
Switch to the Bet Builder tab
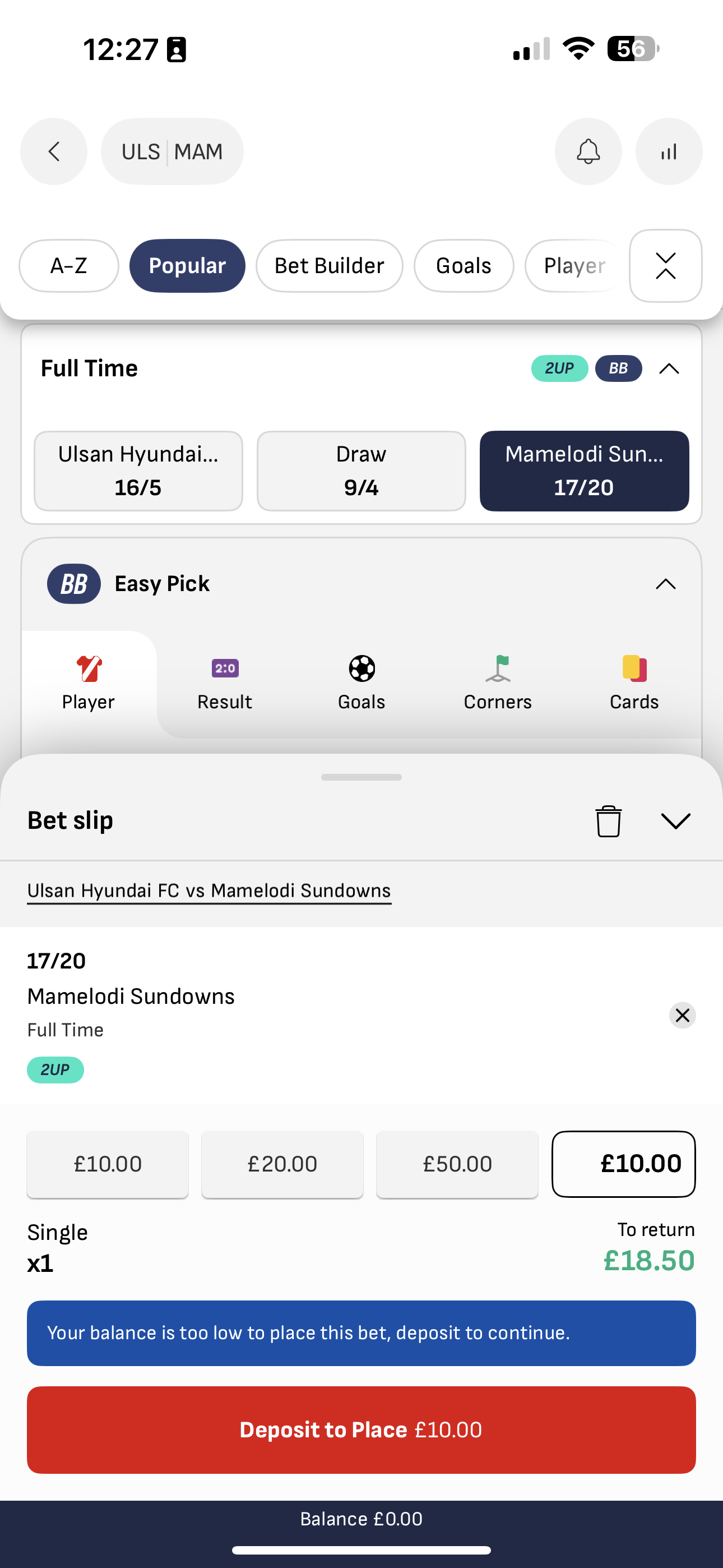328,265
